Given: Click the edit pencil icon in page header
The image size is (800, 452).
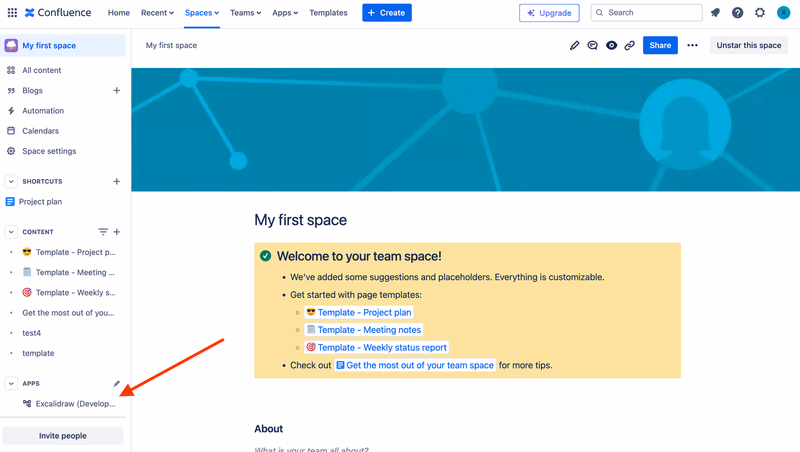Looking at the screenshot, I should click(x=574, y=45).
